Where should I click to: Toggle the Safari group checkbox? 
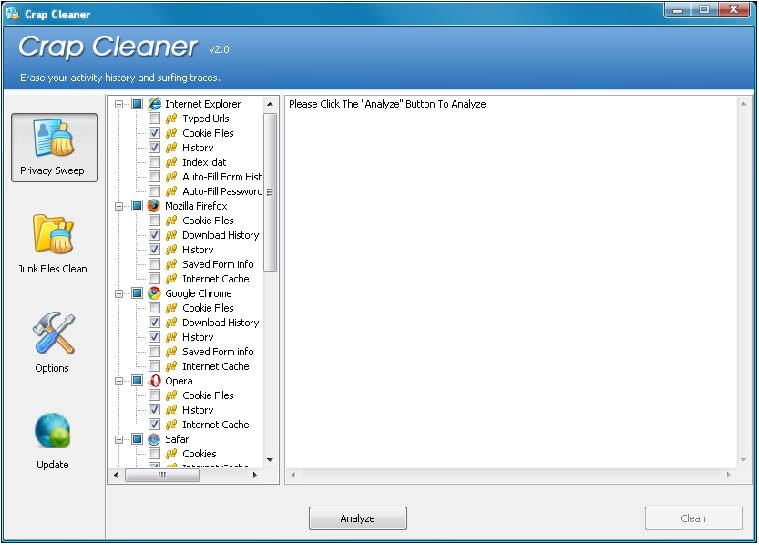(137, 439)
